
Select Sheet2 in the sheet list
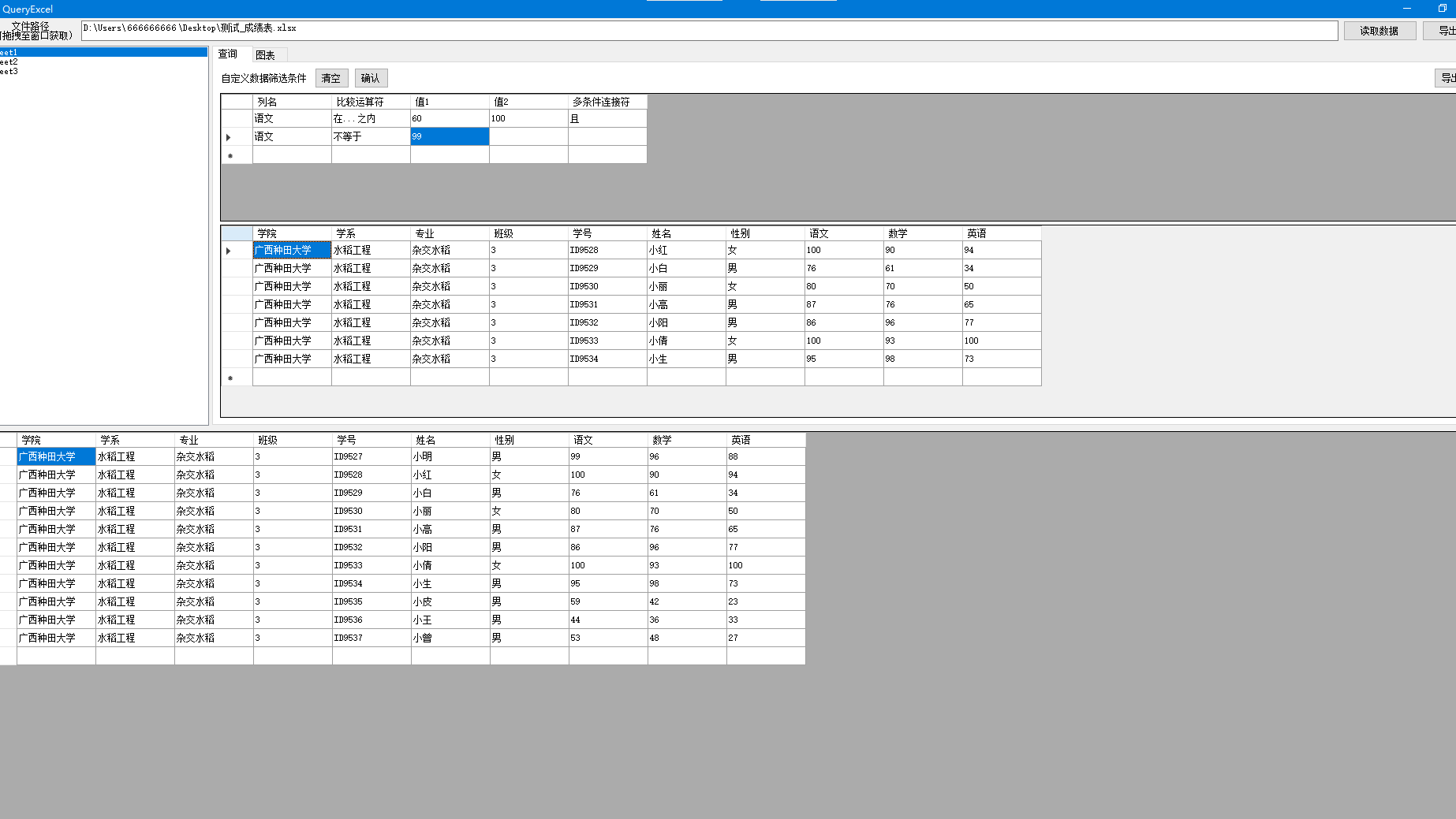coord(103,61)
